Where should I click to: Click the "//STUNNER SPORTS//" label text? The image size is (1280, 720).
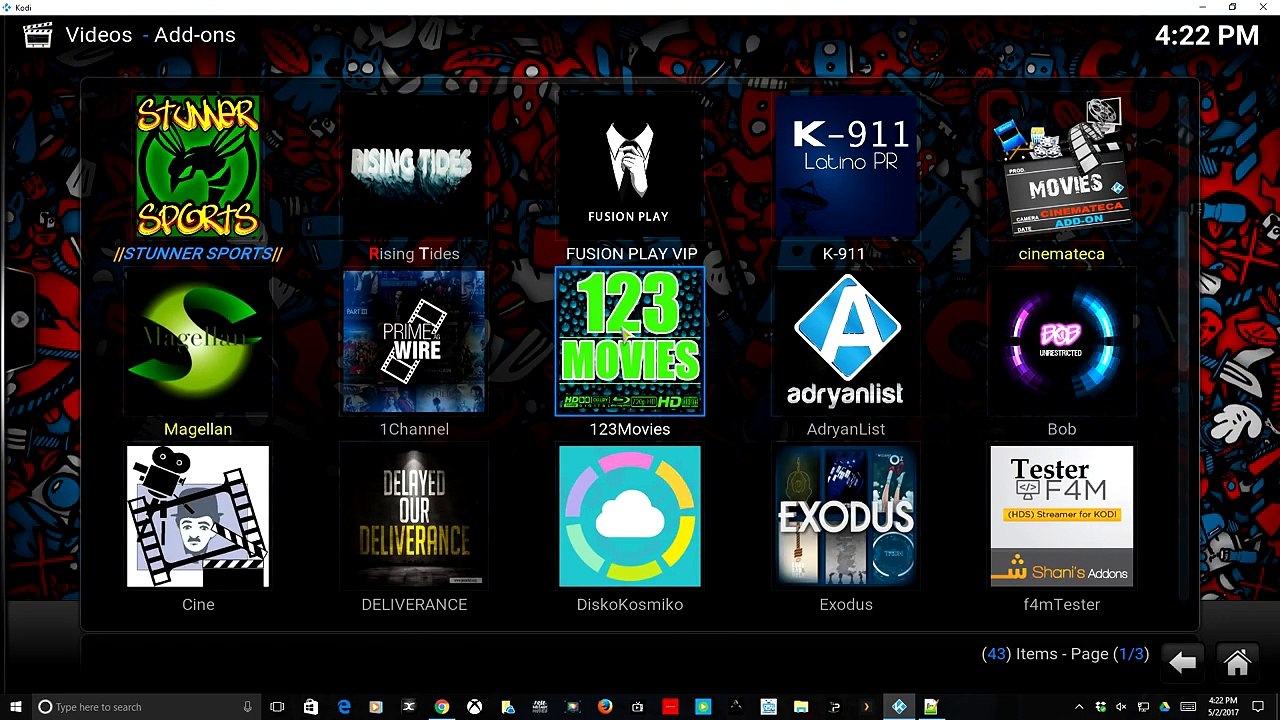[x=198, y=254]
